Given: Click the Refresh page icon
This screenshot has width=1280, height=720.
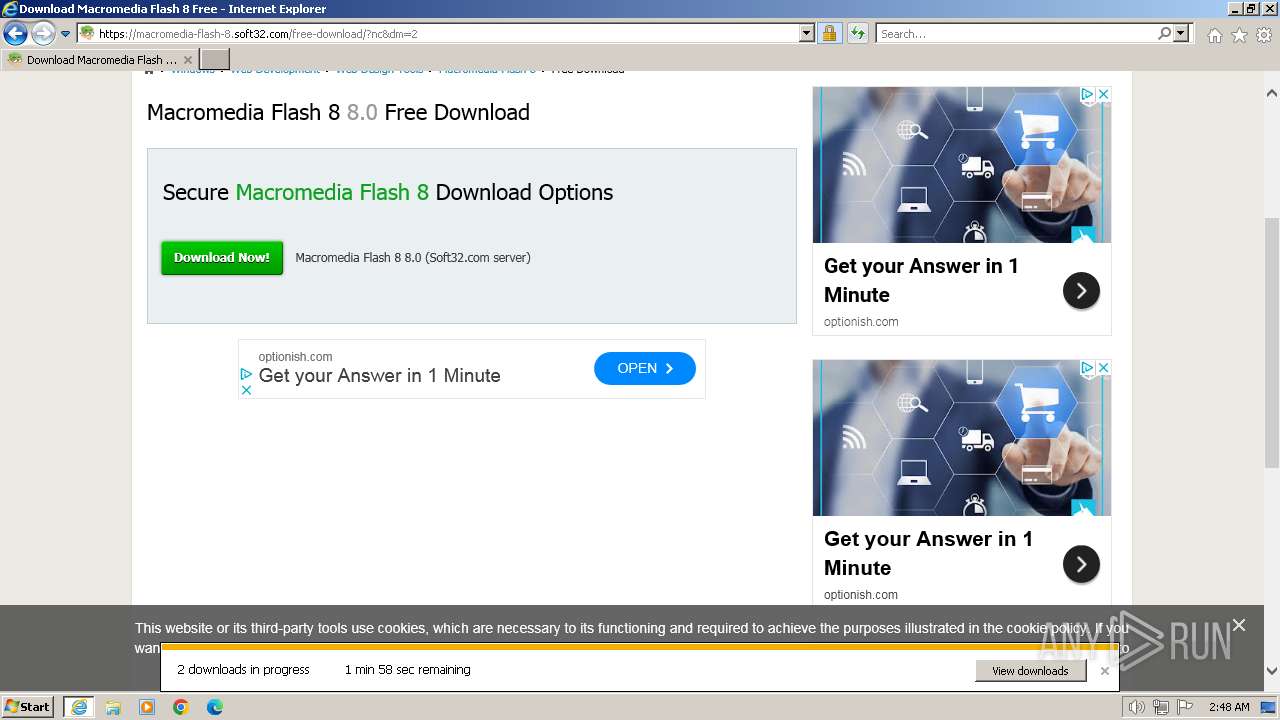Looking at the screenshot, I should tap(857, 33).
